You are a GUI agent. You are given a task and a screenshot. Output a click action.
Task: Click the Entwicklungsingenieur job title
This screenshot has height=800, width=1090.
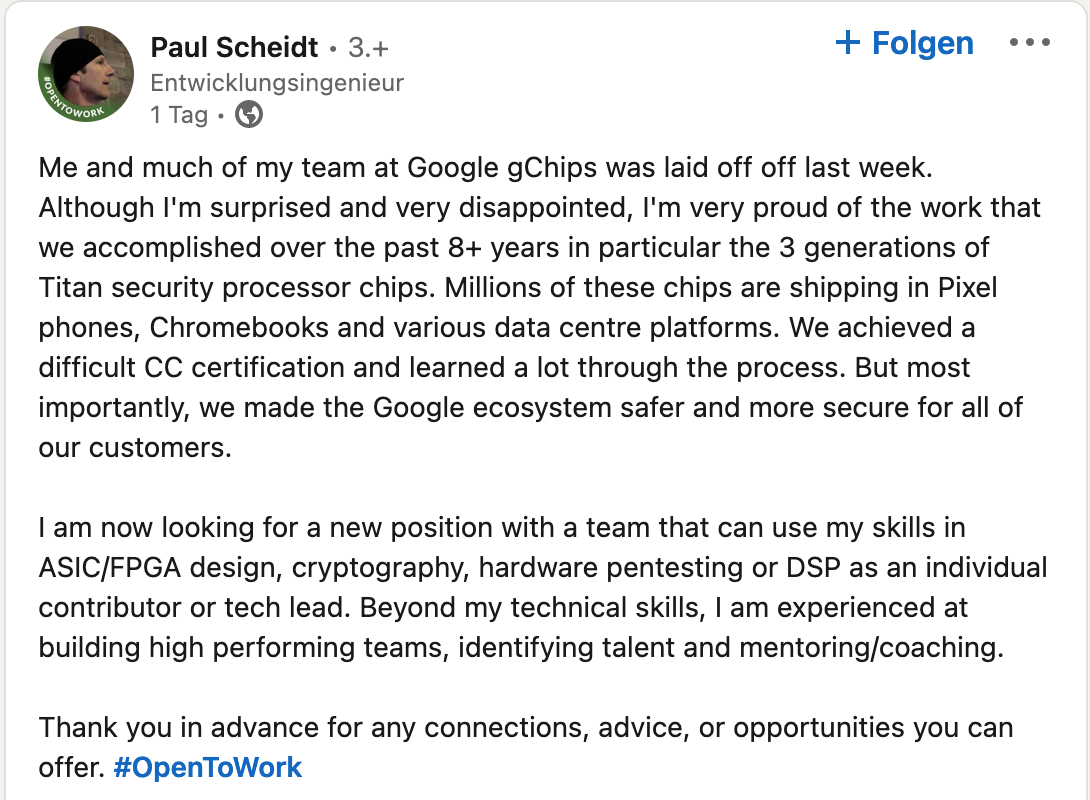pyautogui.click(x=277, y=83)
